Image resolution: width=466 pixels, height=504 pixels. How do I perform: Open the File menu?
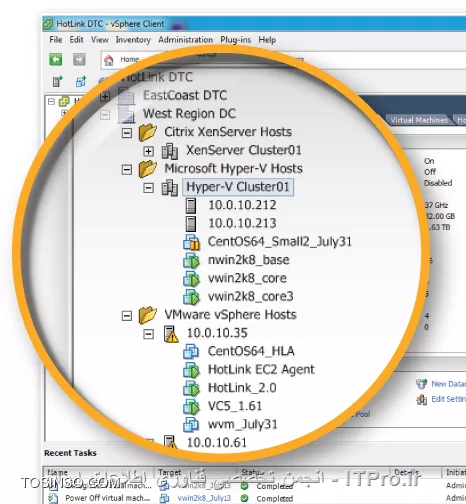point(56,40)
